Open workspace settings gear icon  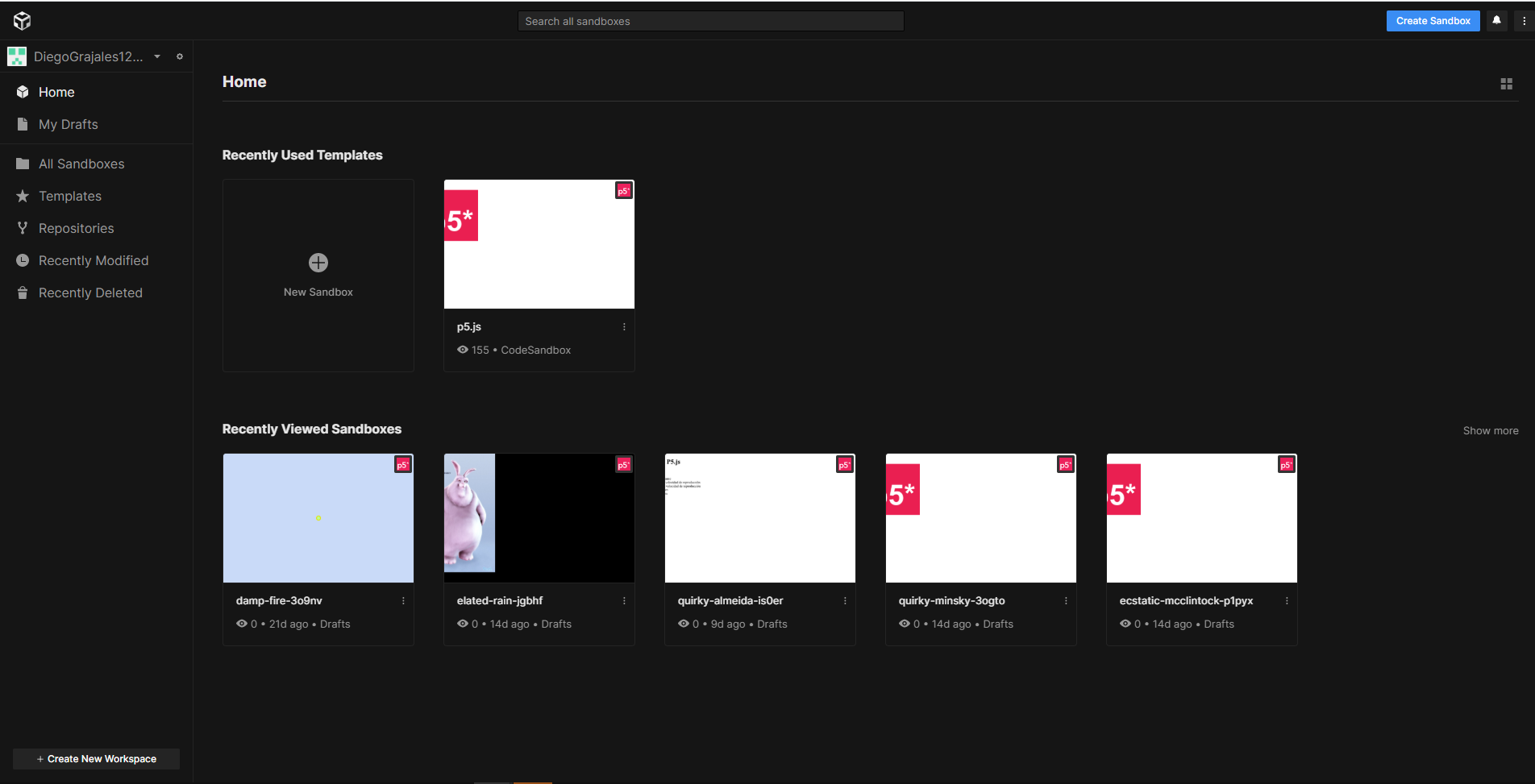point(180,56)
